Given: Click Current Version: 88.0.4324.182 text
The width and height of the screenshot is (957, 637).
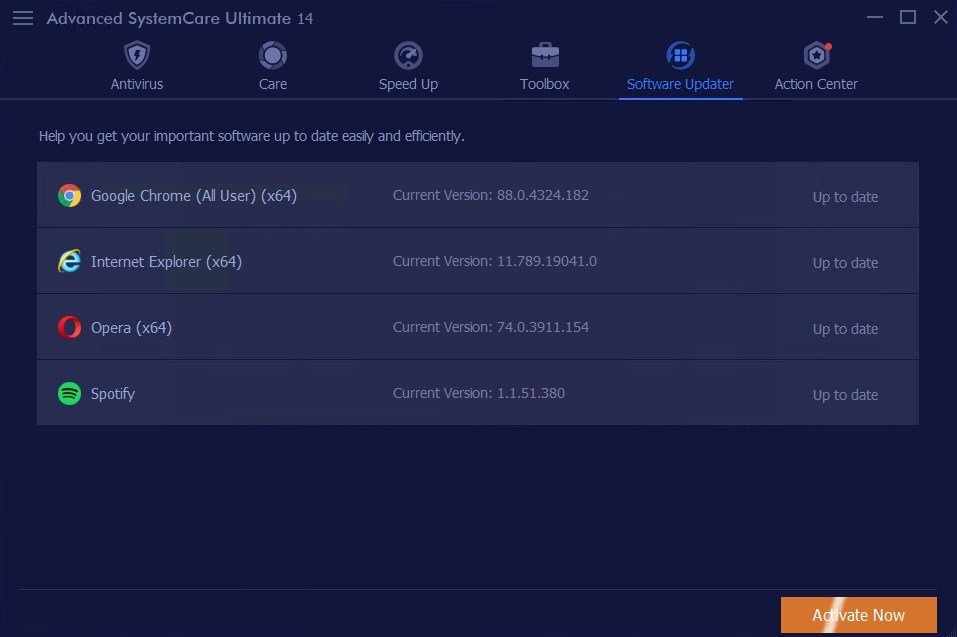Looking at the screenshot, I should 491,195.
